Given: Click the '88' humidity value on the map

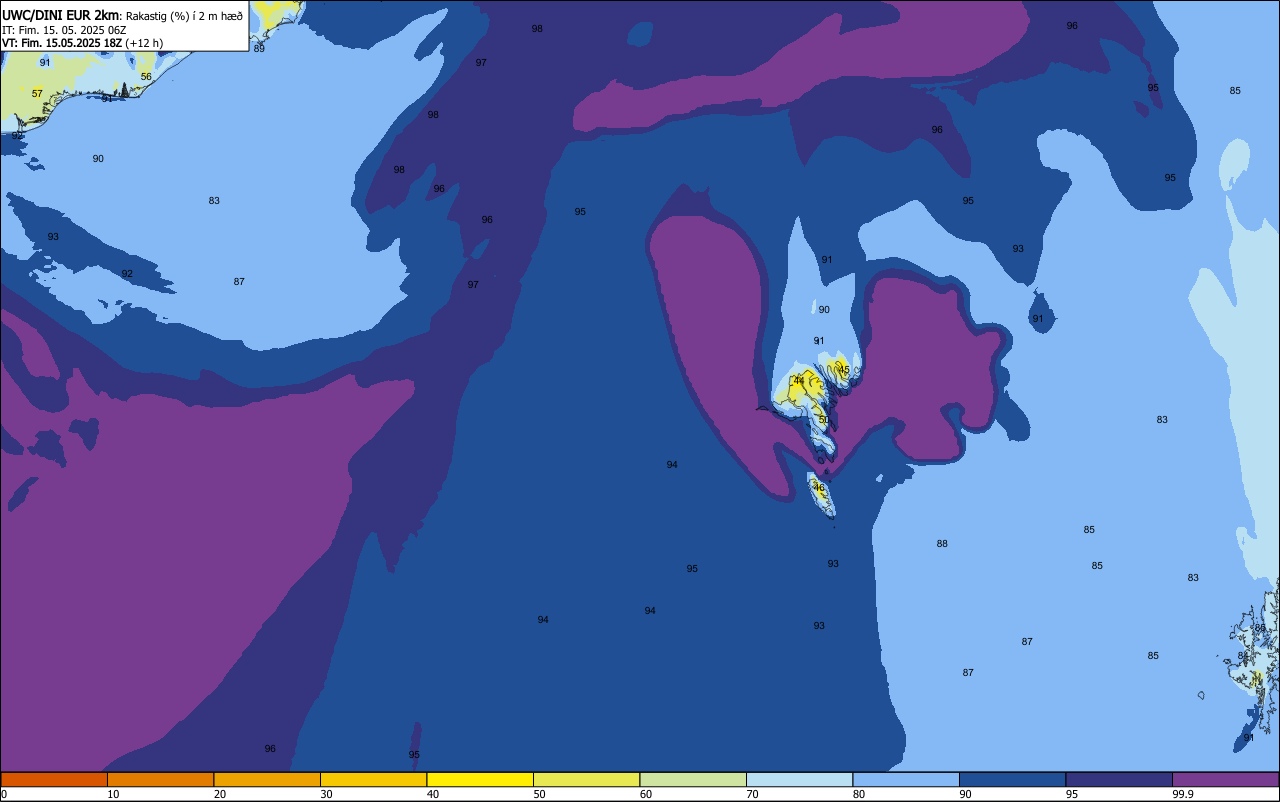Looking at the screenshot, I should tap(942, 544).
